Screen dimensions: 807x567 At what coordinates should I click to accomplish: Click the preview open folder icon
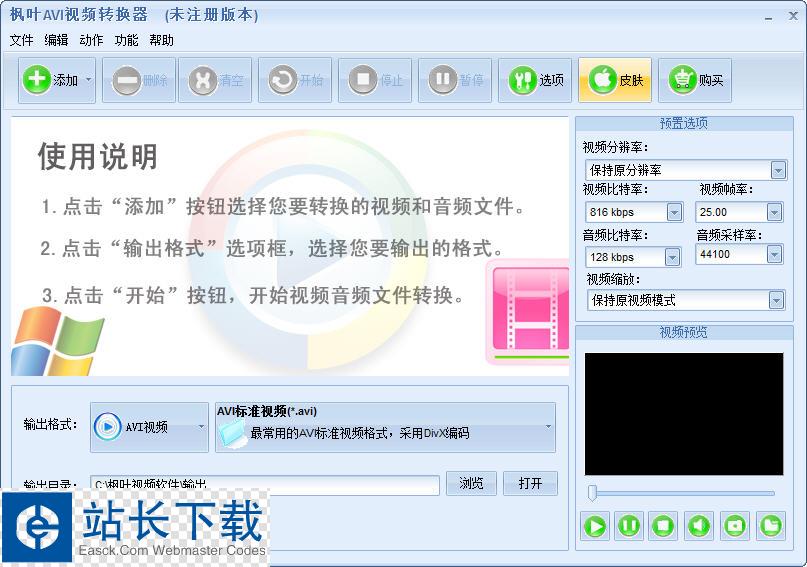click(770, 526)
